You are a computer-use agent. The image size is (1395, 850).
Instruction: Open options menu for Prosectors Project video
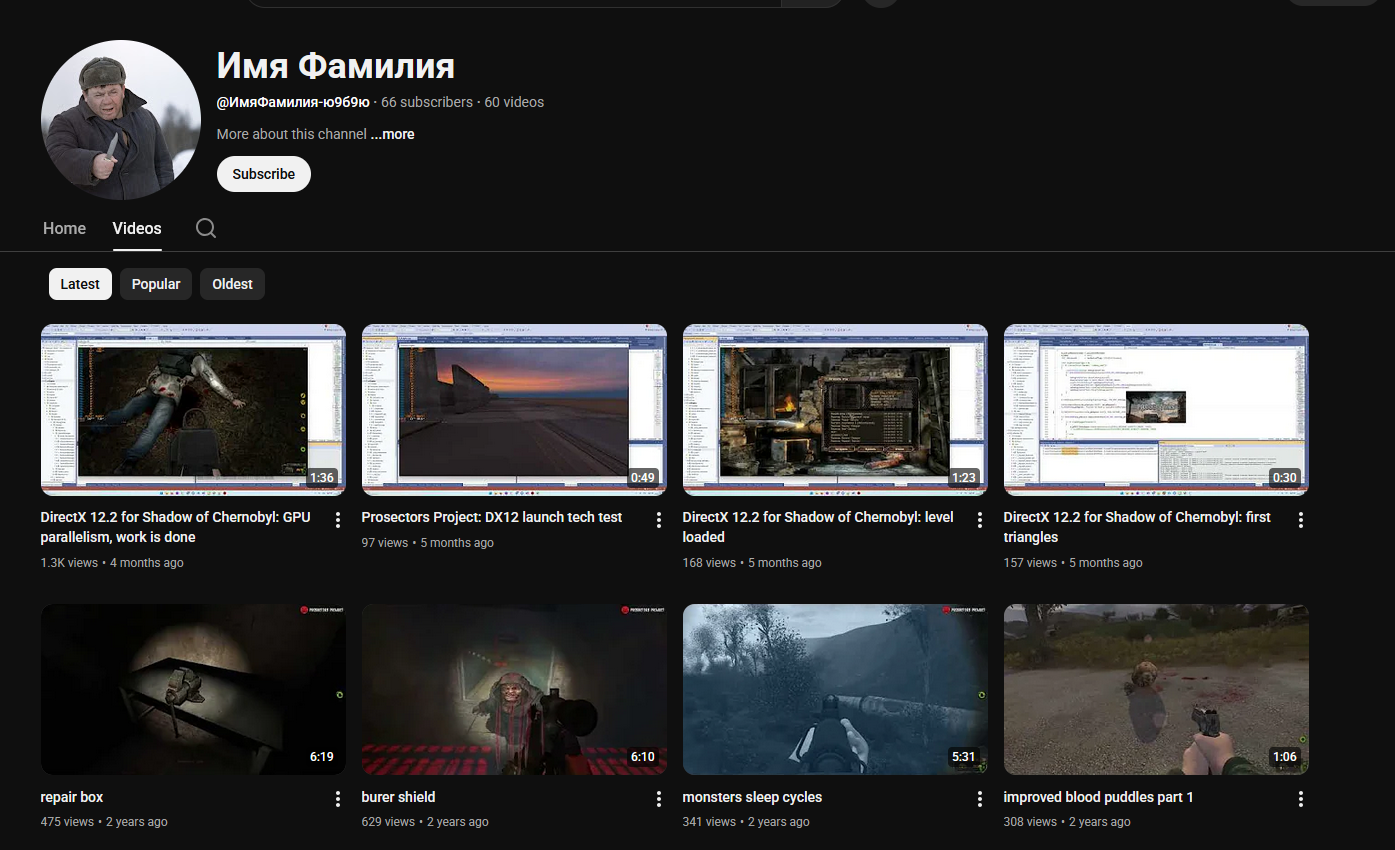[x=659, y=519]
